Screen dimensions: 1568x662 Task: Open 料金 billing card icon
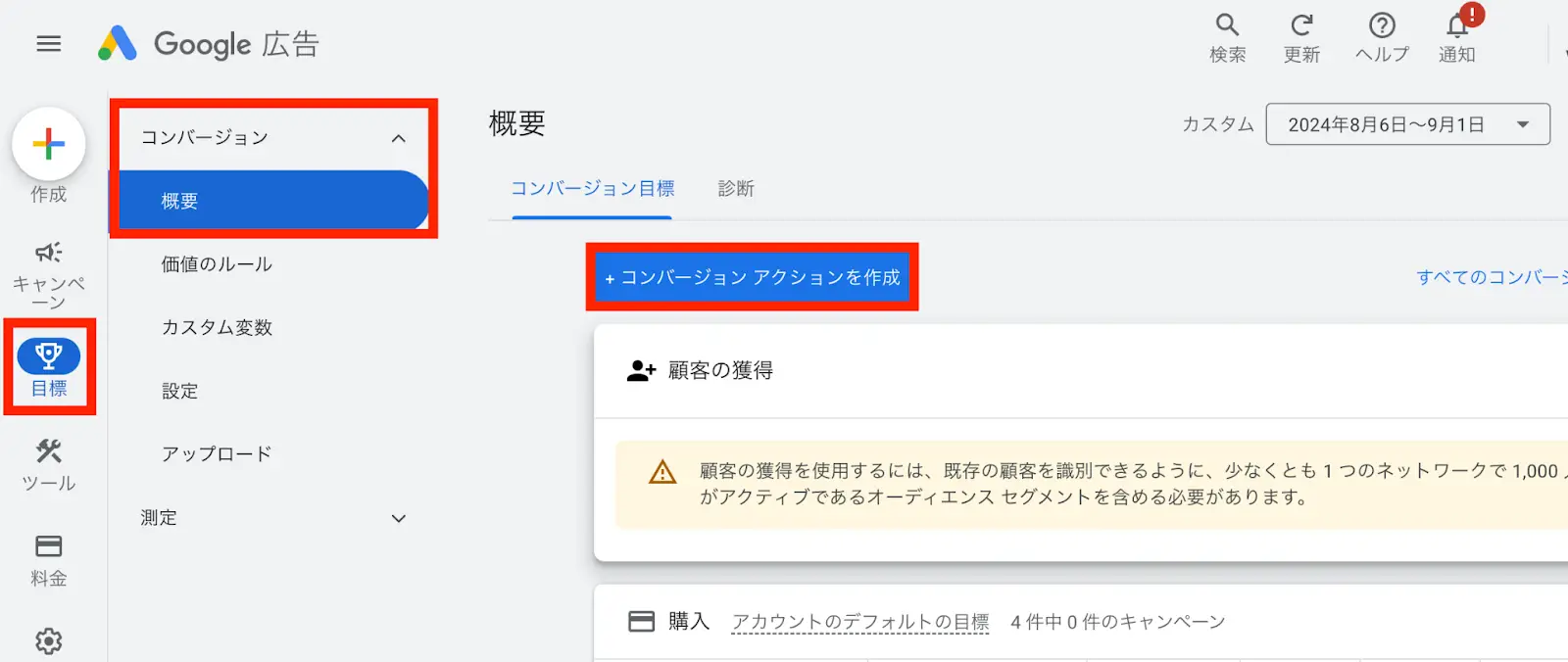[x=49, y=545]
